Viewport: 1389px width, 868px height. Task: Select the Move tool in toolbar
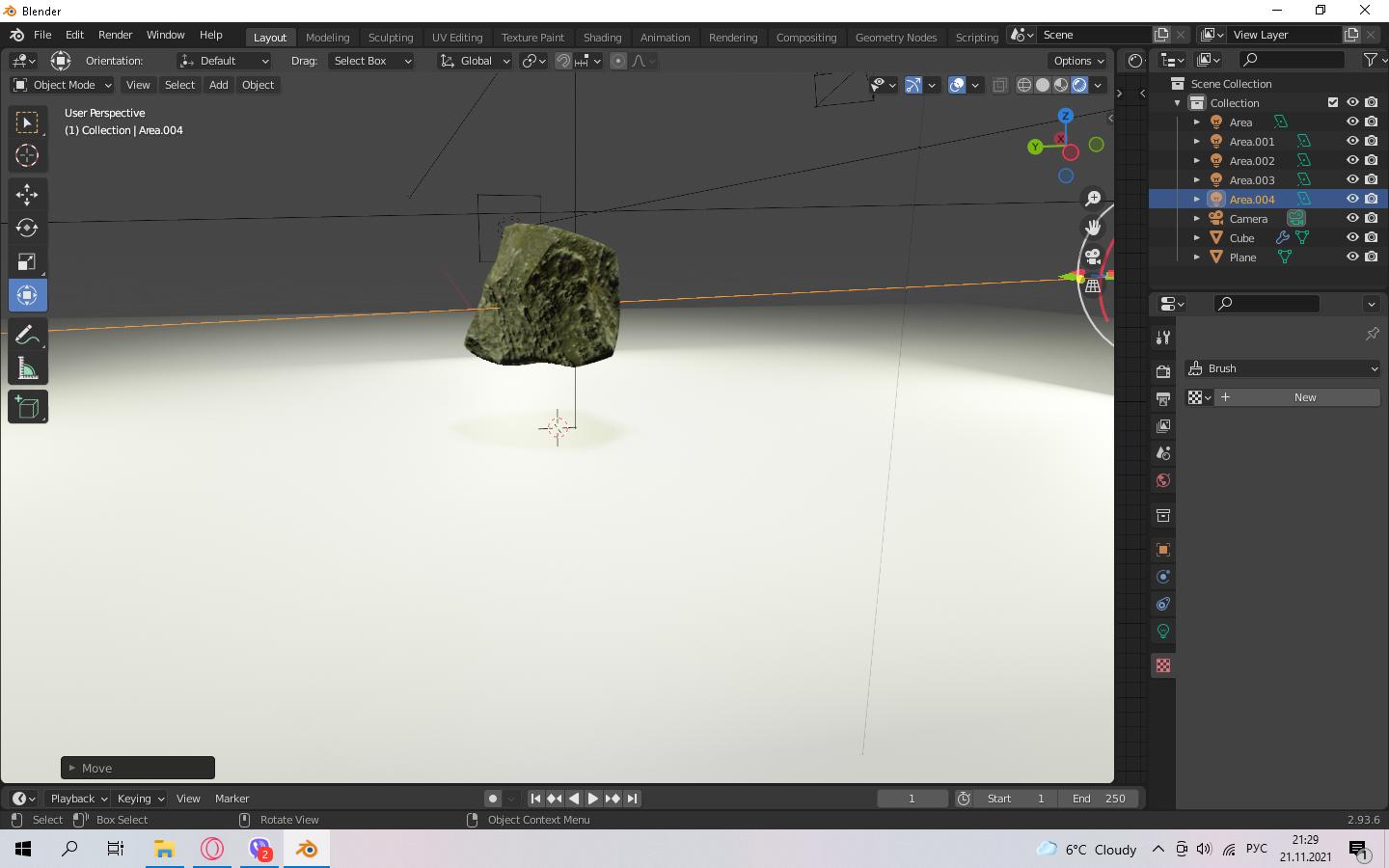[x=27, y=195]
